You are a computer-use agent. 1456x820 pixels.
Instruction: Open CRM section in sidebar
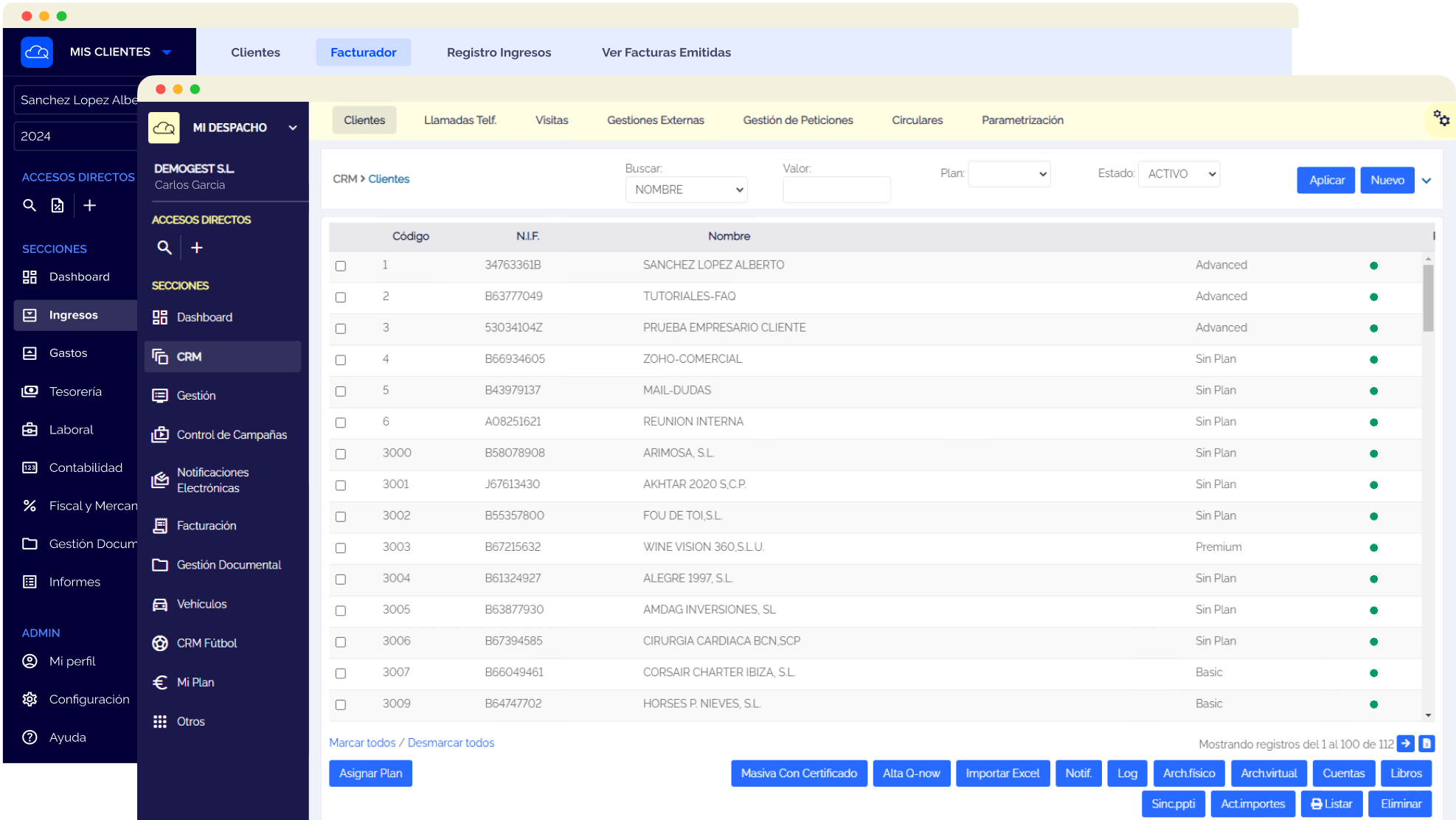click(x=223, y=356)
